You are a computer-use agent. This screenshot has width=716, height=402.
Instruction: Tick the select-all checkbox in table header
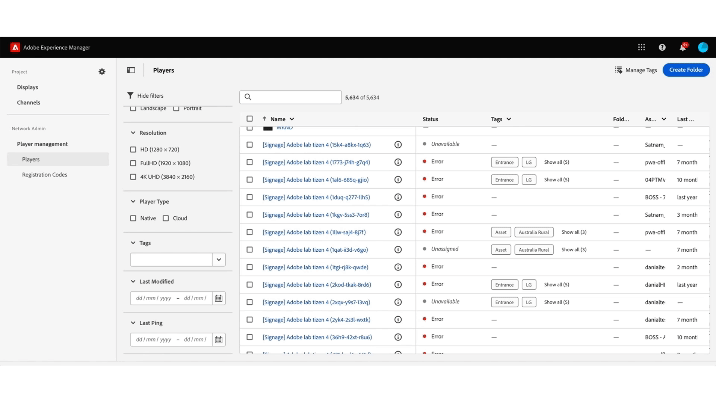click(x=250, y=119)
